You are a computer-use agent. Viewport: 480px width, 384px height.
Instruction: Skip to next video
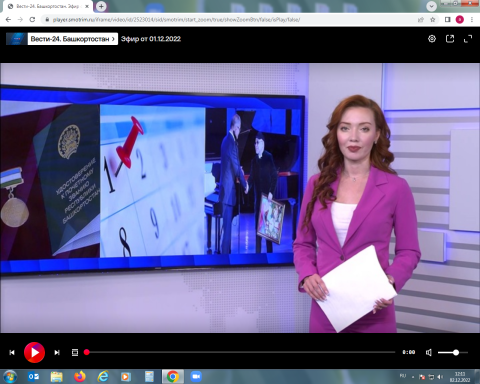[x=57, y=352]
